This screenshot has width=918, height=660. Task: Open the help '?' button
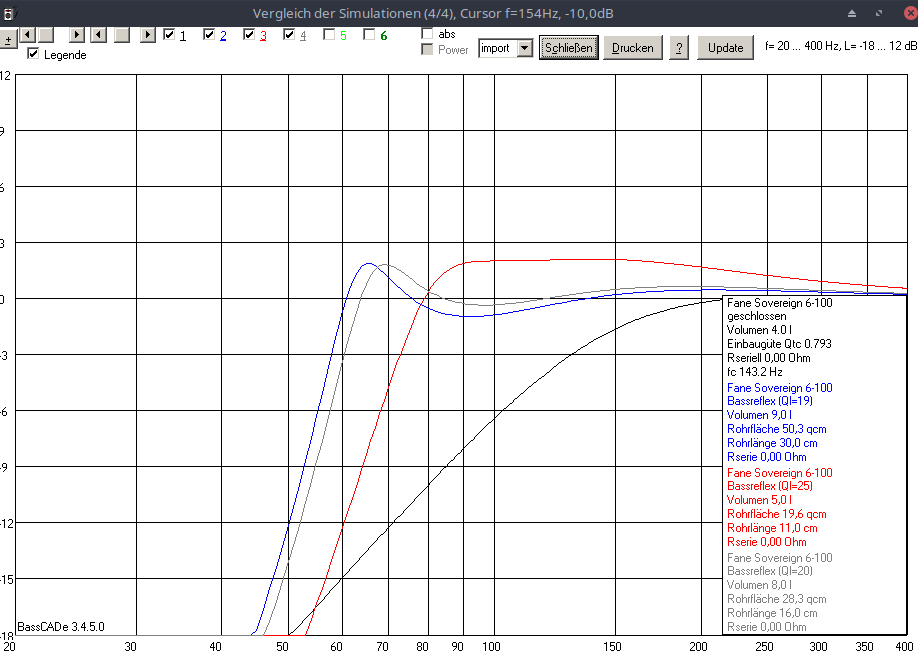[x=679, y=48]
